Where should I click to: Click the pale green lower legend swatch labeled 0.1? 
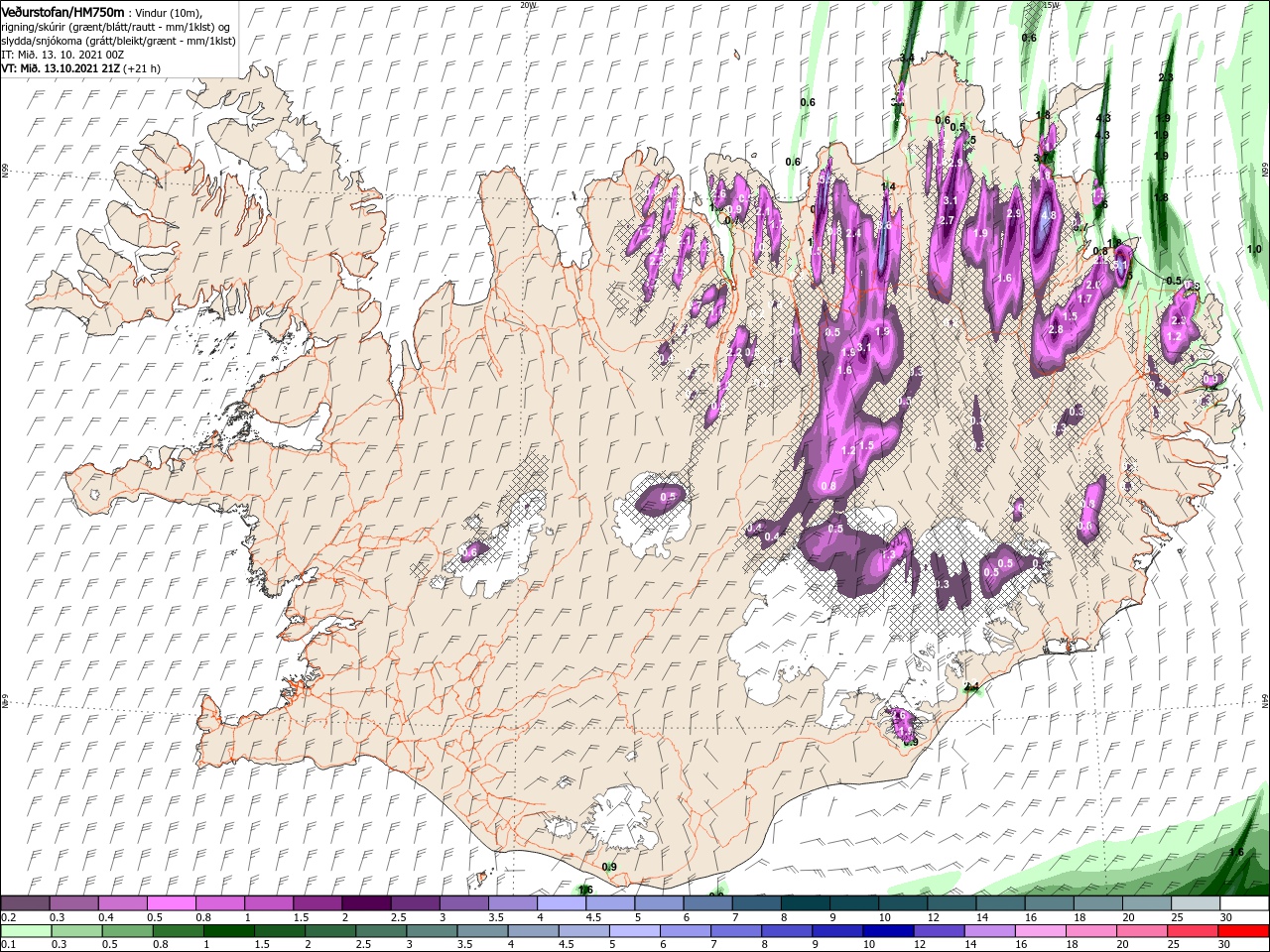(x=24, y=931)
